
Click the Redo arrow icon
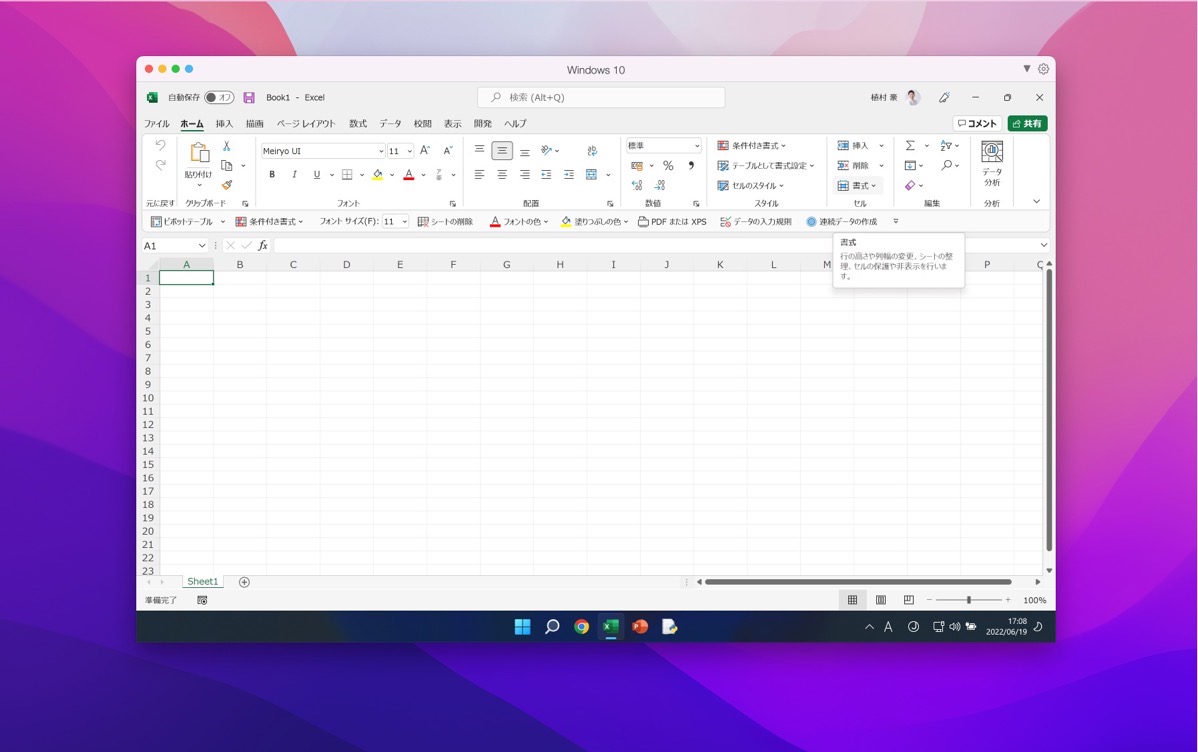tap(160, 165)
